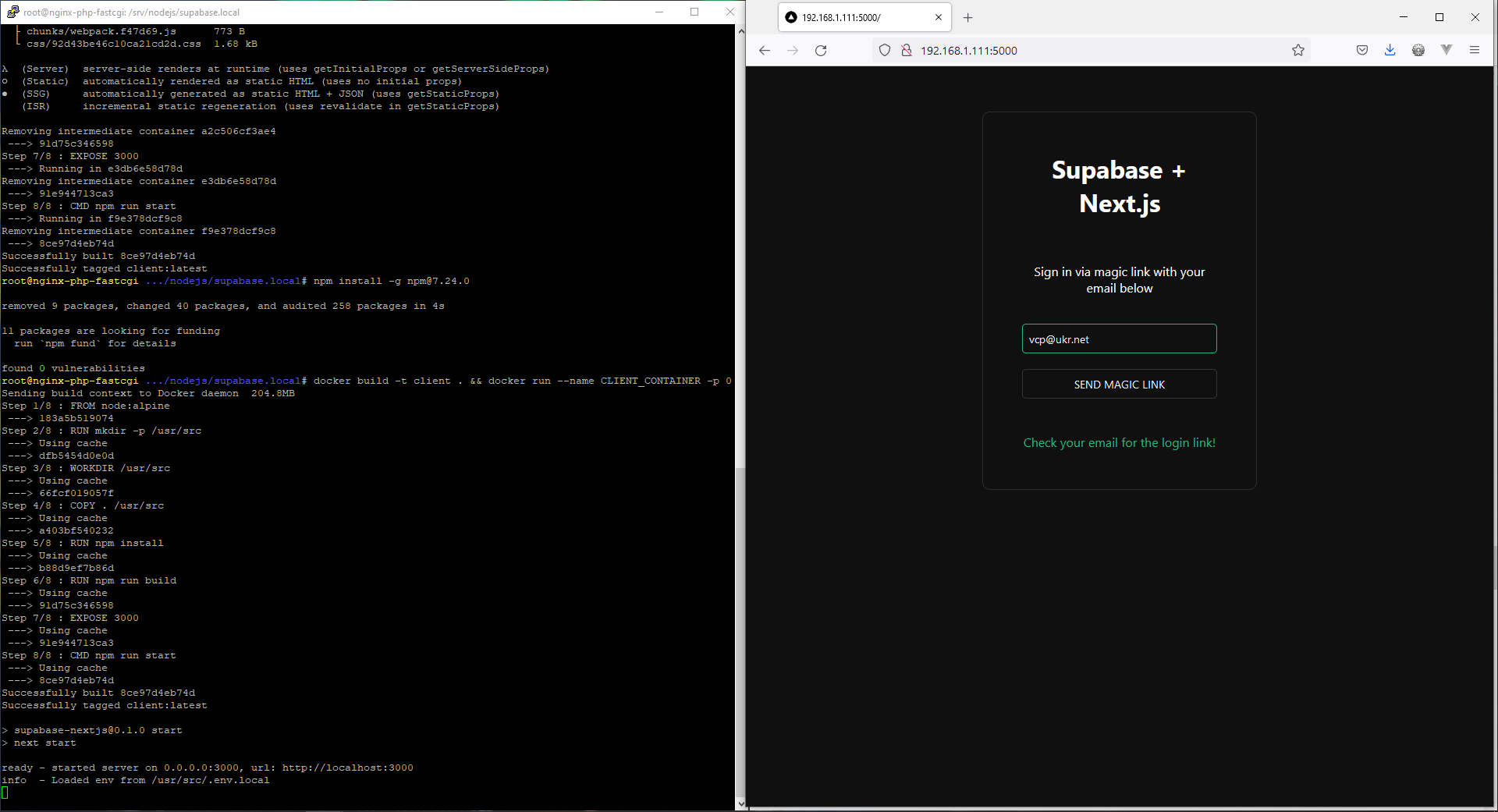Screen dimensions: 1498x812
Task: Open the Firefox application menu
Action: pyautogui.click(x=1475, y=49)
